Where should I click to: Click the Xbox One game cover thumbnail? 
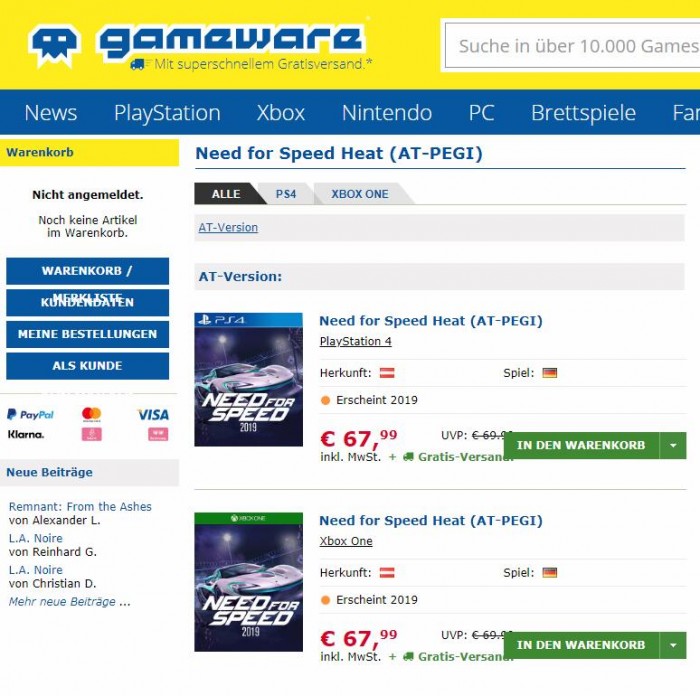(x=249, y=582)
